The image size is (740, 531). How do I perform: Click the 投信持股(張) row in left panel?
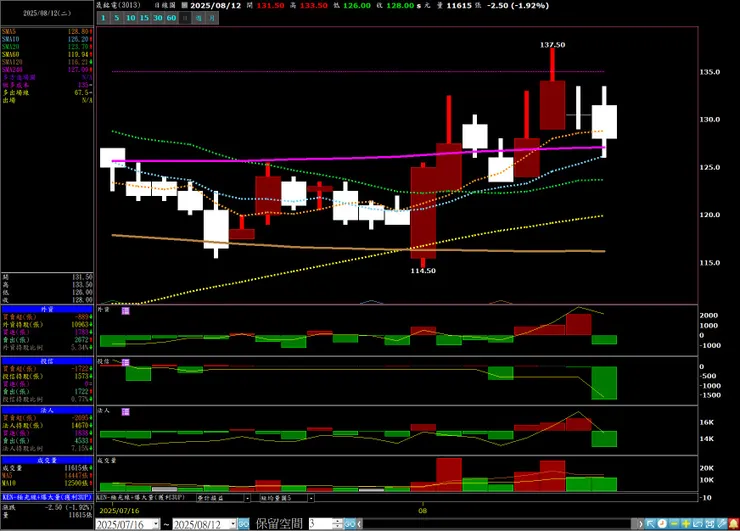click(47, 376)
